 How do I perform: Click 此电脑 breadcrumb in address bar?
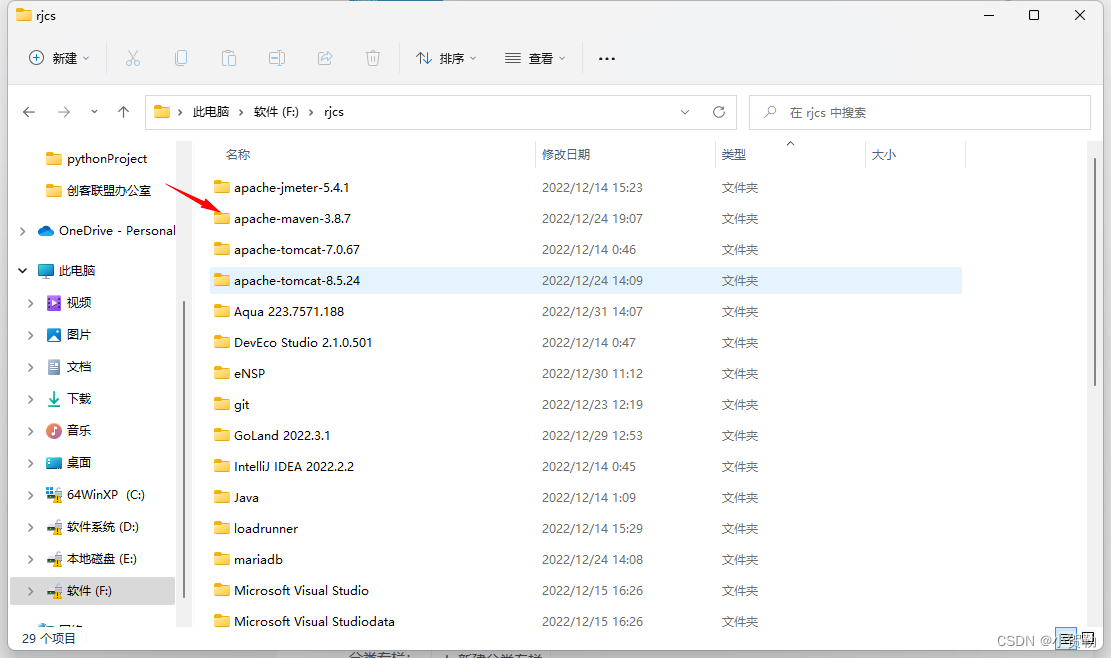(211, 112)
